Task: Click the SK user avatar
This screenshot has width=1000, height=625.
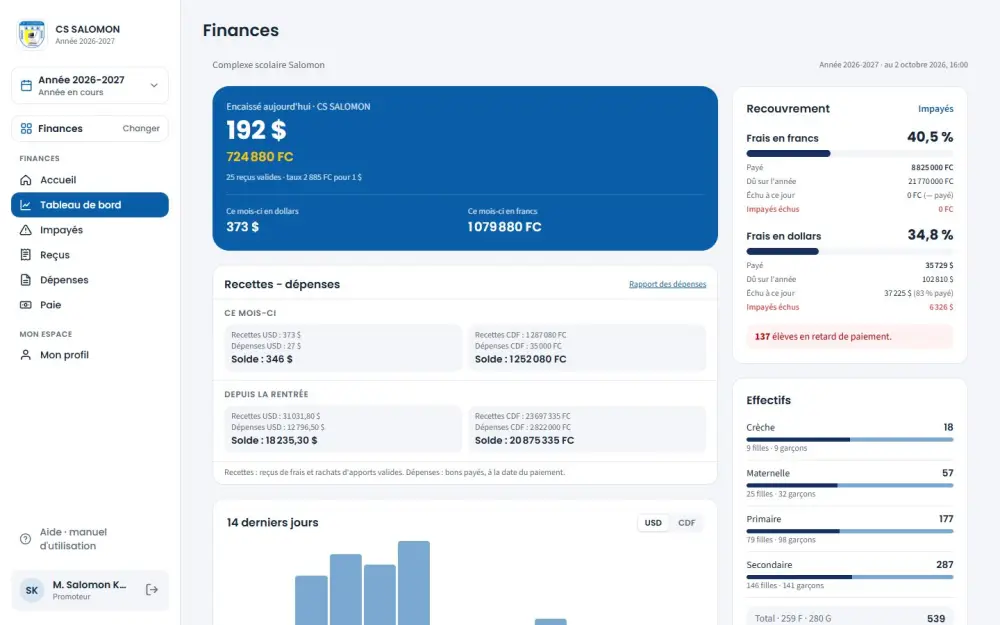Action: coord(32,590)
